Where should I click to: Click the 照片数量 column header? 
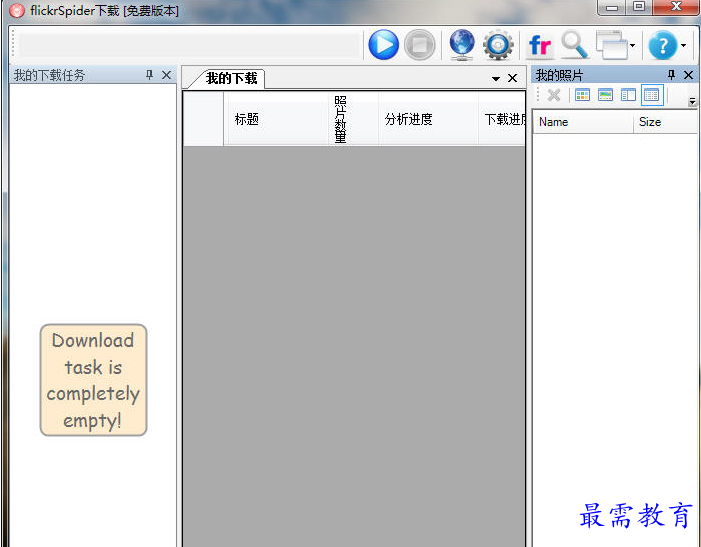click(353, 119)
